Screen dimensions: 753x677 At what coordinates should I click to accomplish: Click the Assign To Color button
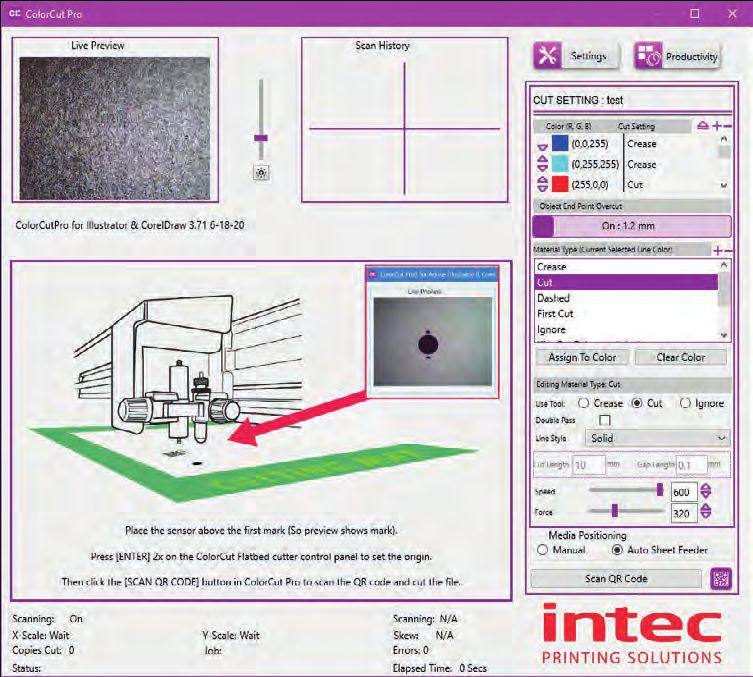582,357
